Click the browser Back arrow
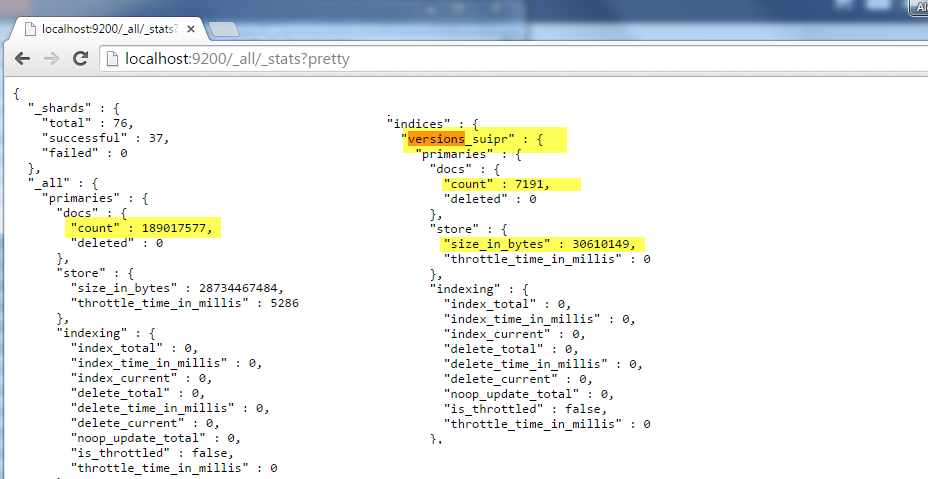The image size is (928, 479). pos(22,59)
